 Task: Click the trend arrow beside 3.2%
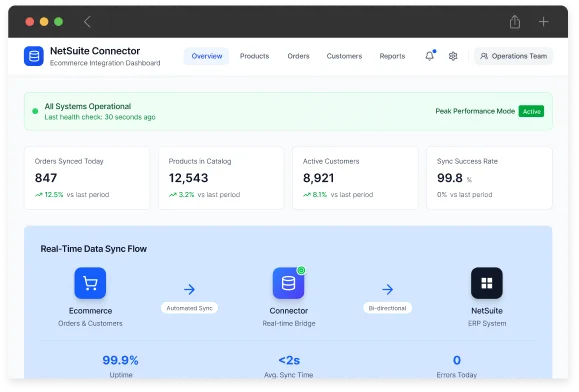point(173,195)
